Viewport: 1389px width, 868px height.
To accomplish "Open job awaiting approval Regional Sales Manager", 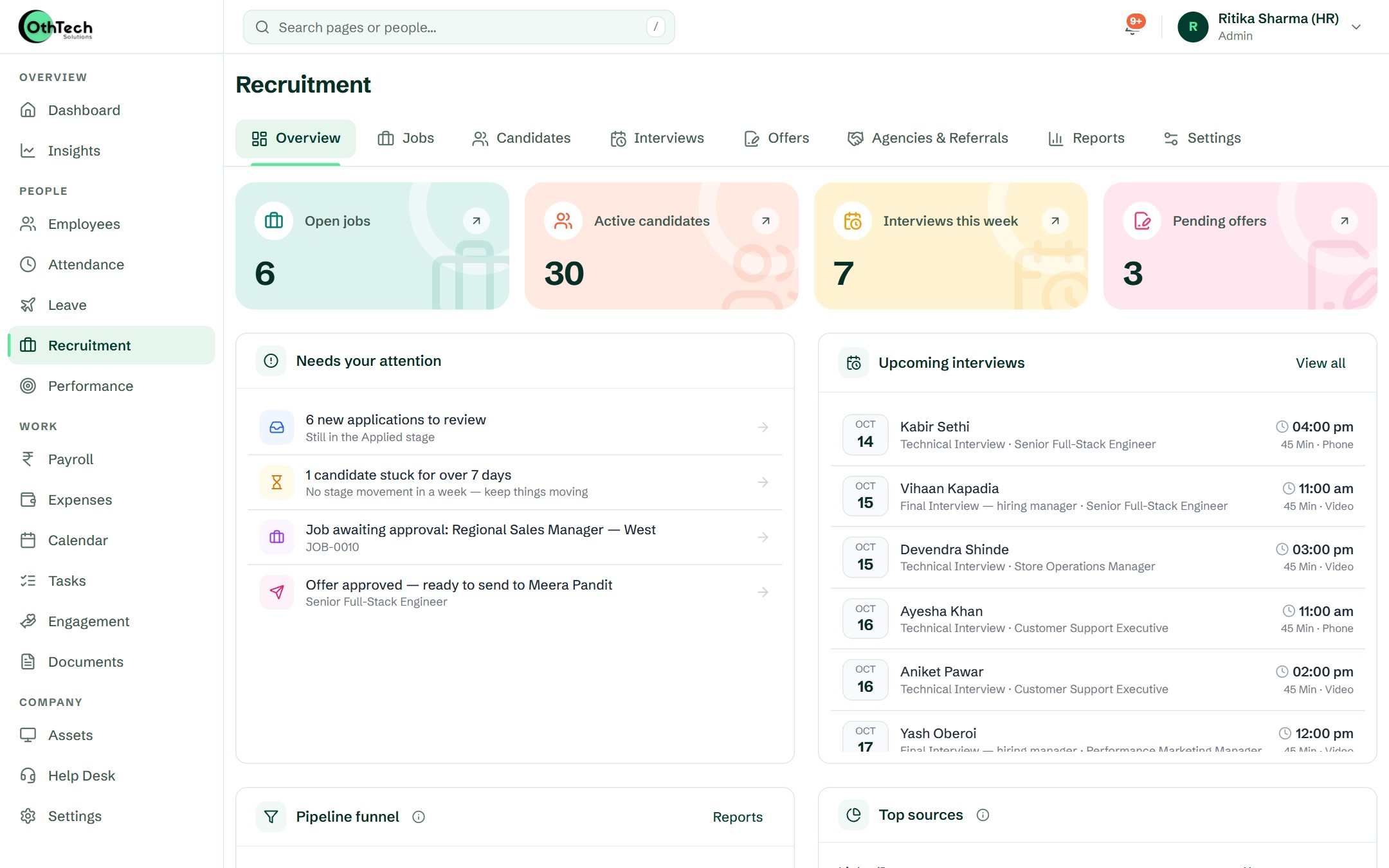I will tap(514, 538).
